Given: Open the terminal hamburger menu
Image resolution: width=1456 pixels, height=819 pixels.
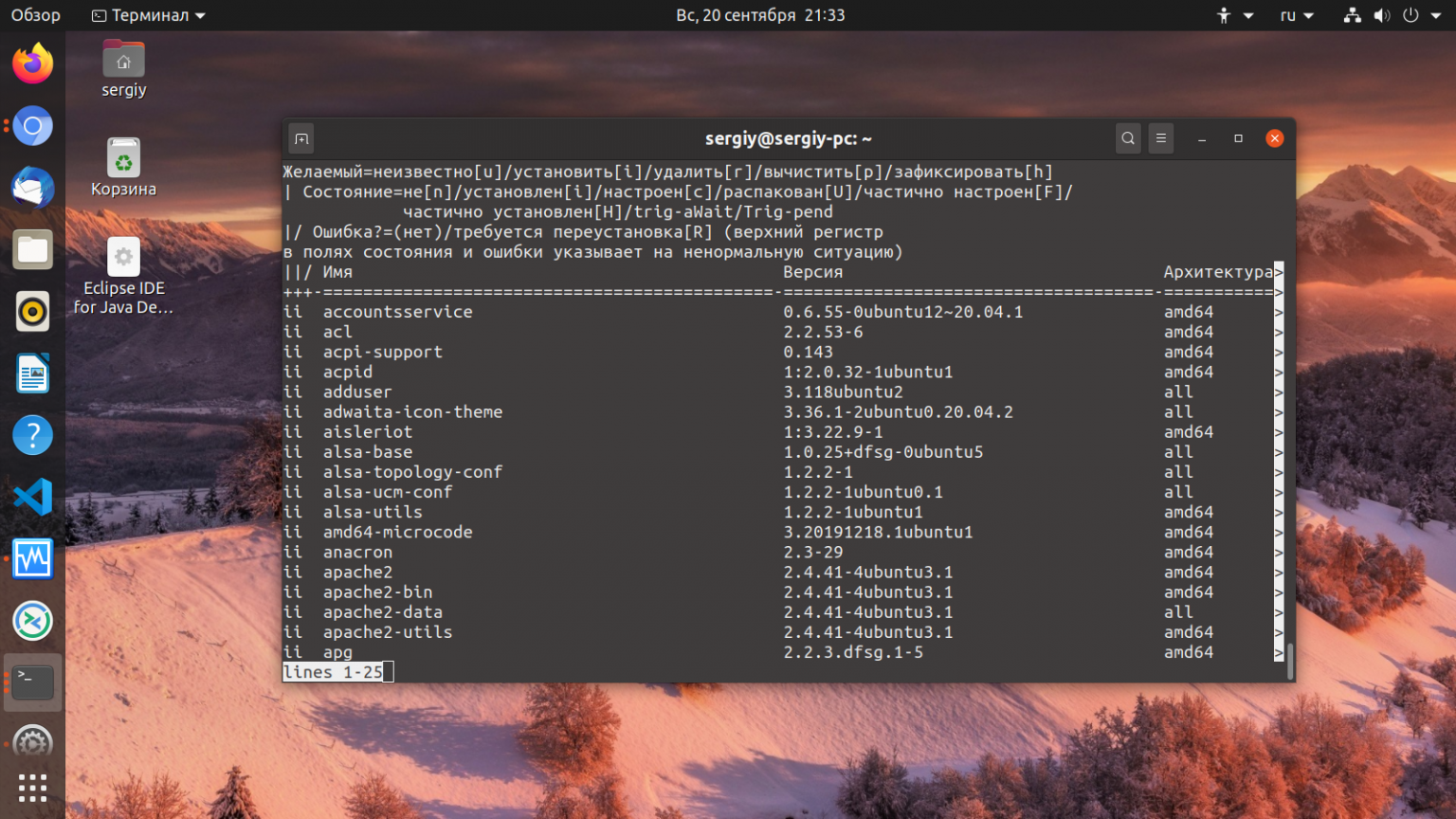Looking at the screenshot, I should point(1161,138).
